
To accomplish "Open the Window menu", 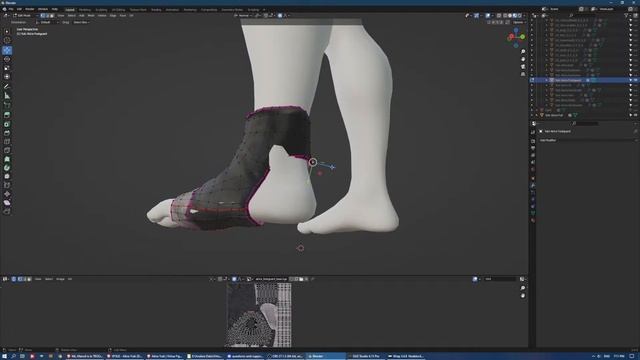I will click(x=42, y=9).
